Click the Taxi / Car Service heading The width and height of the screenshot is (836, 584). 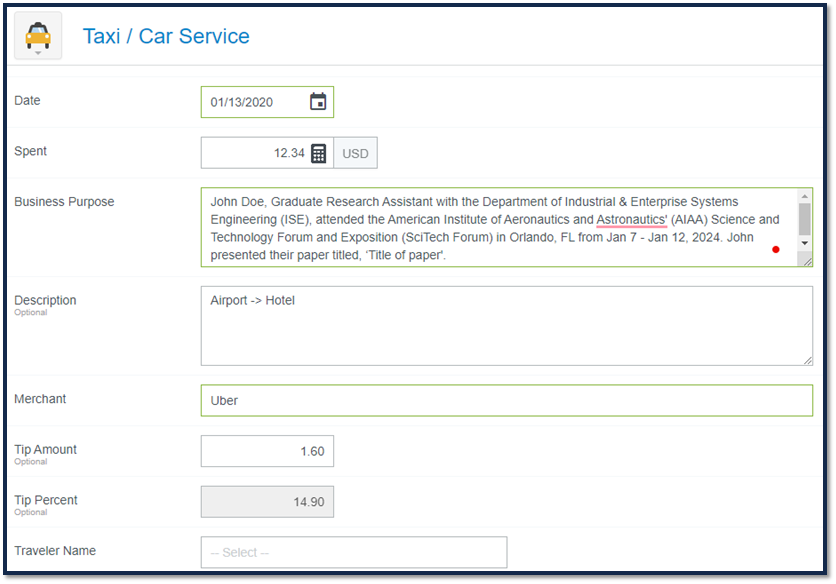(166, 36)
